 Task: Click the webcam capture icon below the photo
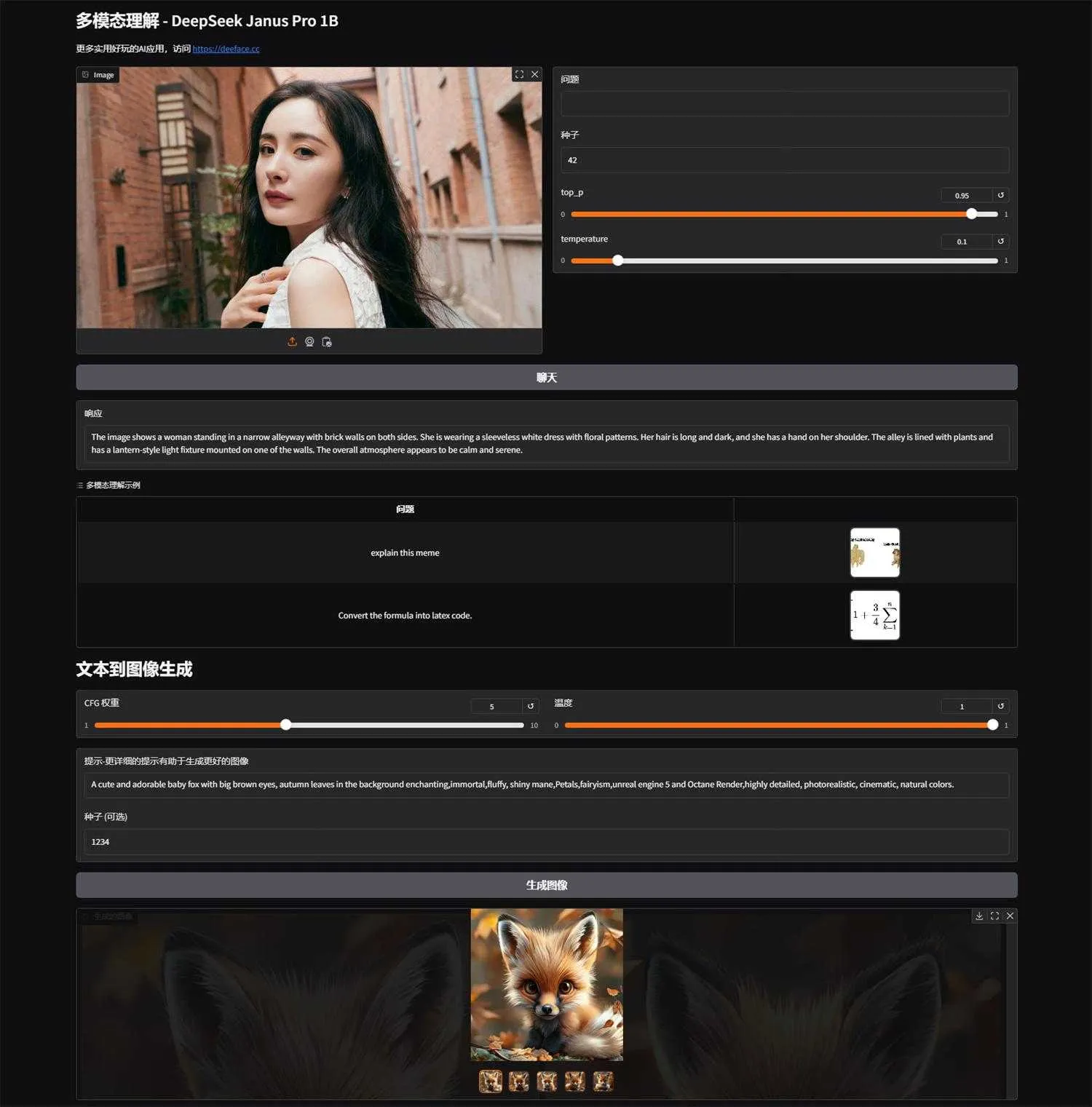(x=309, y=341)
